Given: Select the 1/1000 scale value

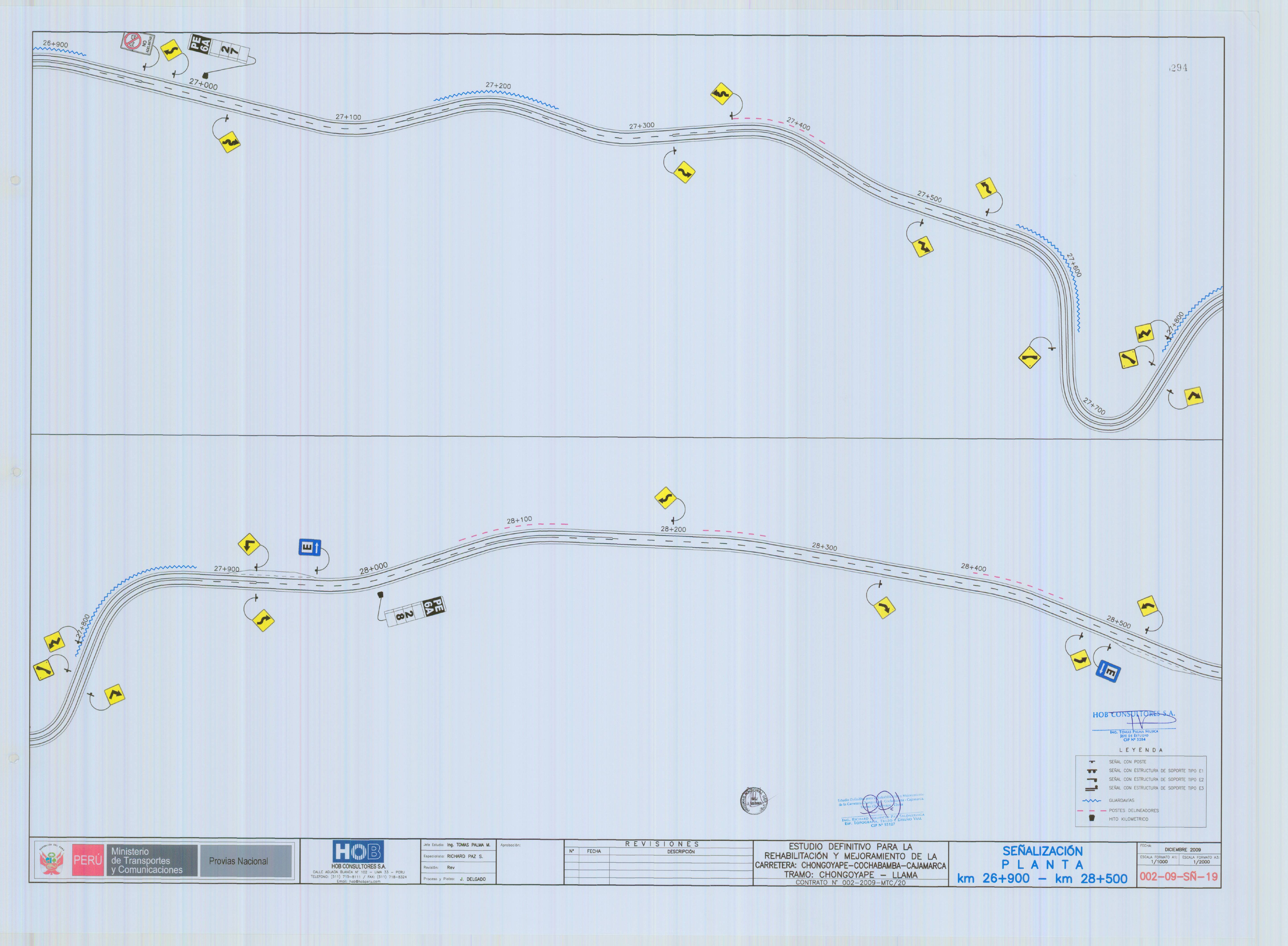Looking at the screenshot, I should click(x=1159, y=862).
